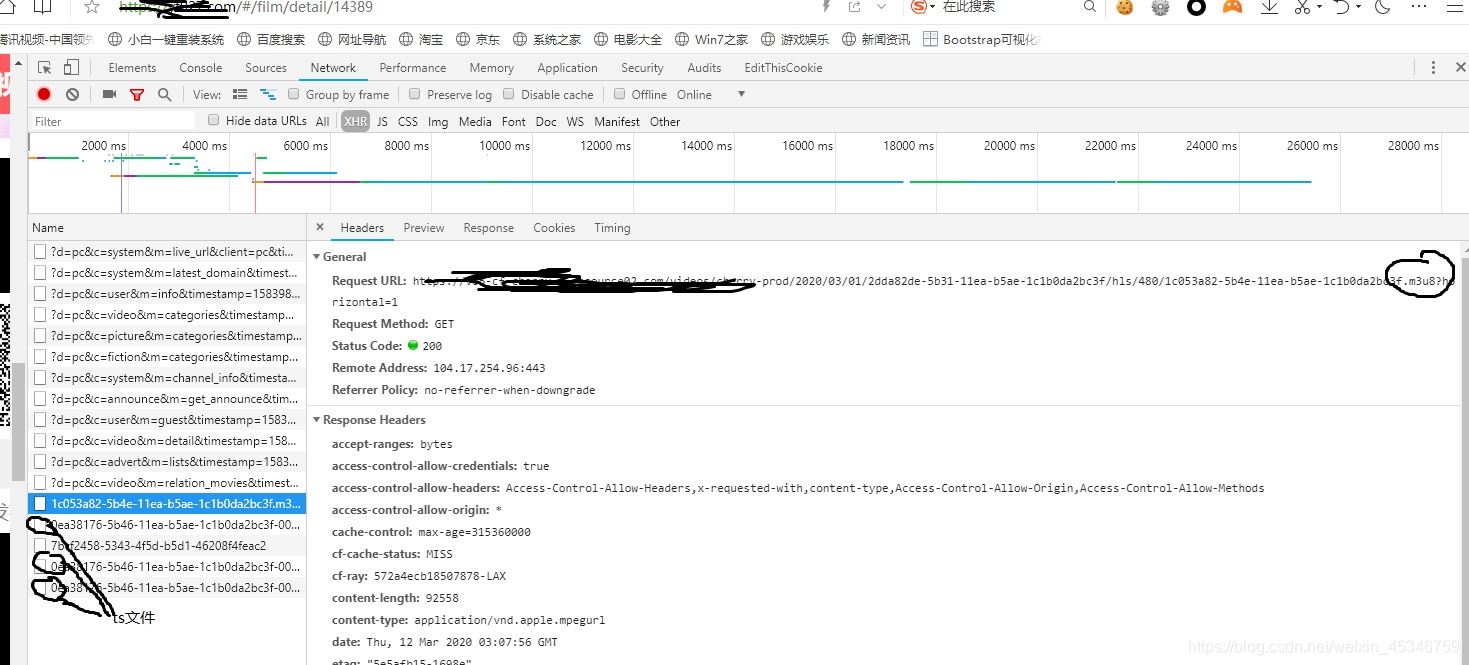Collapse the General headers section
The image size is (1469, 665).
point(317,257)
